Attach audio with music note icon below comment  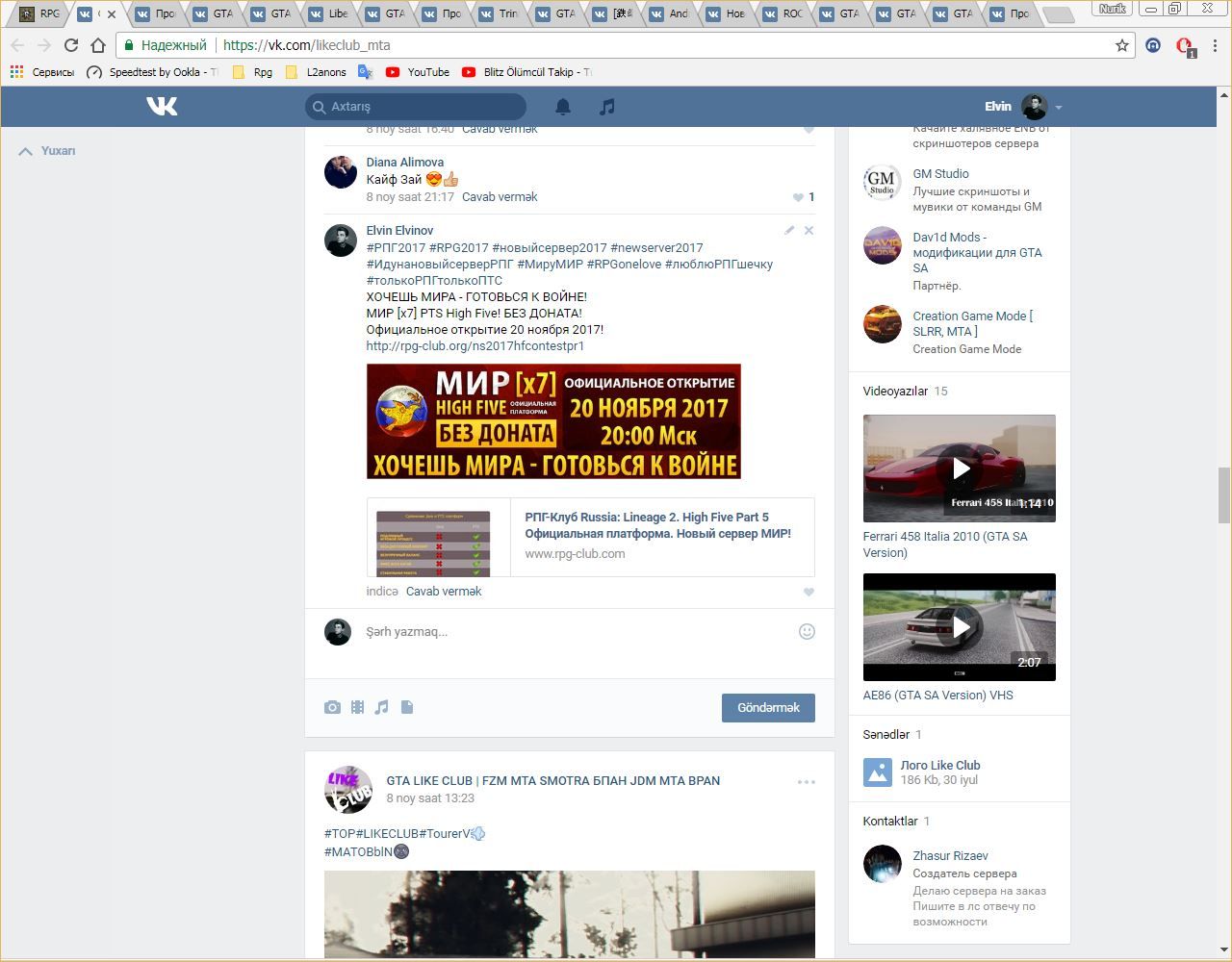click(x=381, y=707)
